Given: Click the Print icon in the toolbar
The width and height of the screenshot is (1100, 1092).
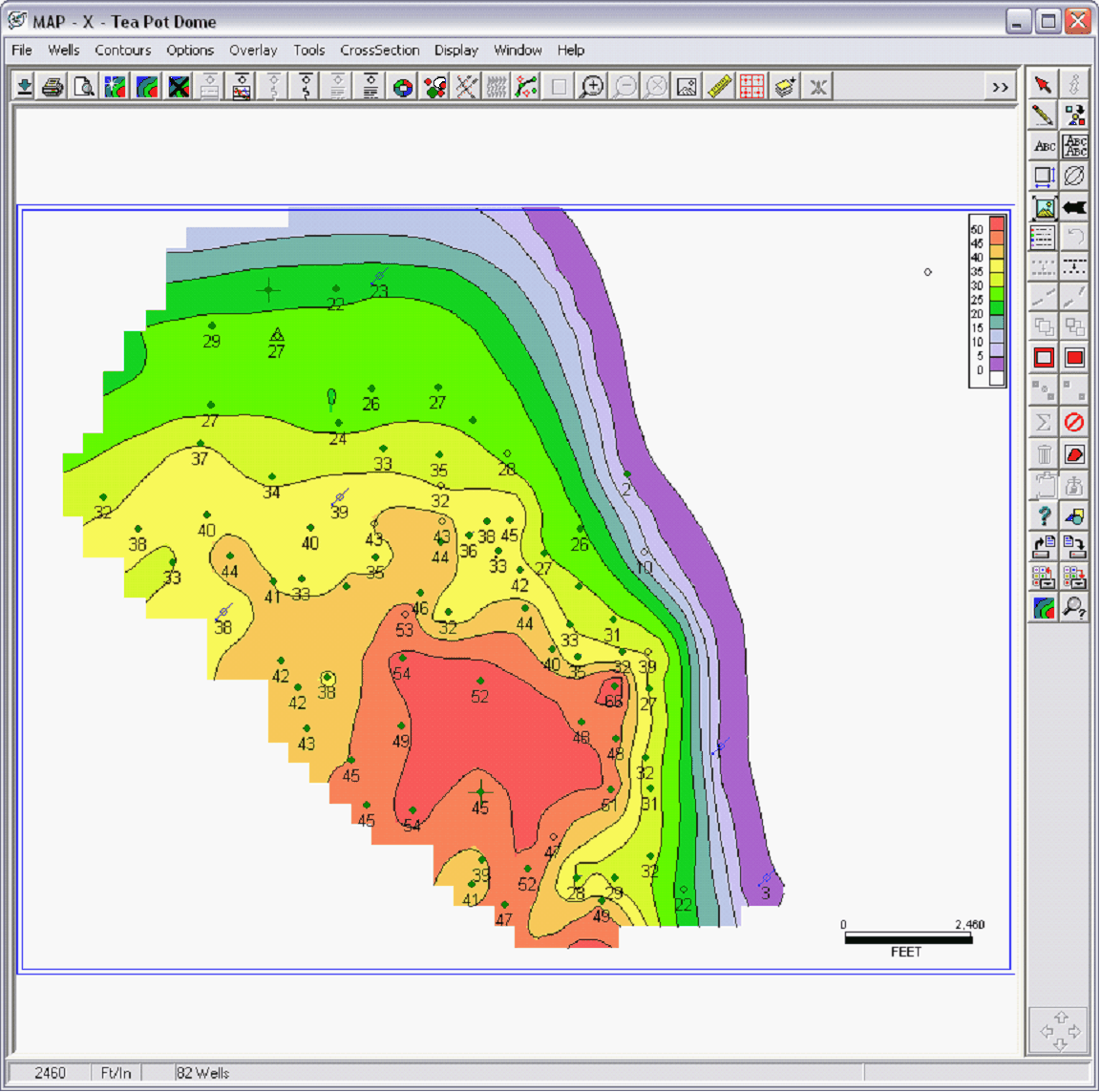Looking at the screenshot, I should click(53, 87).
